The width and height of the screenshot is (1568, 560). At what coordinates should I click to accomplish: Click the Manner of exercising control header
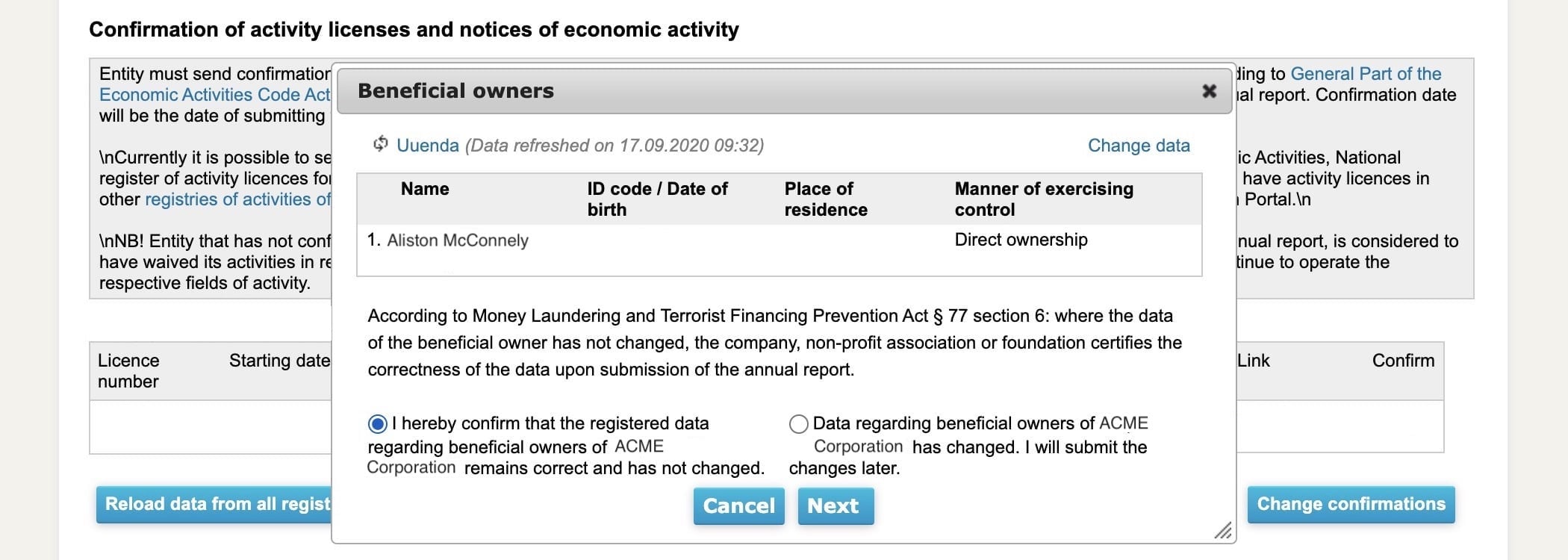[1043, 199]
